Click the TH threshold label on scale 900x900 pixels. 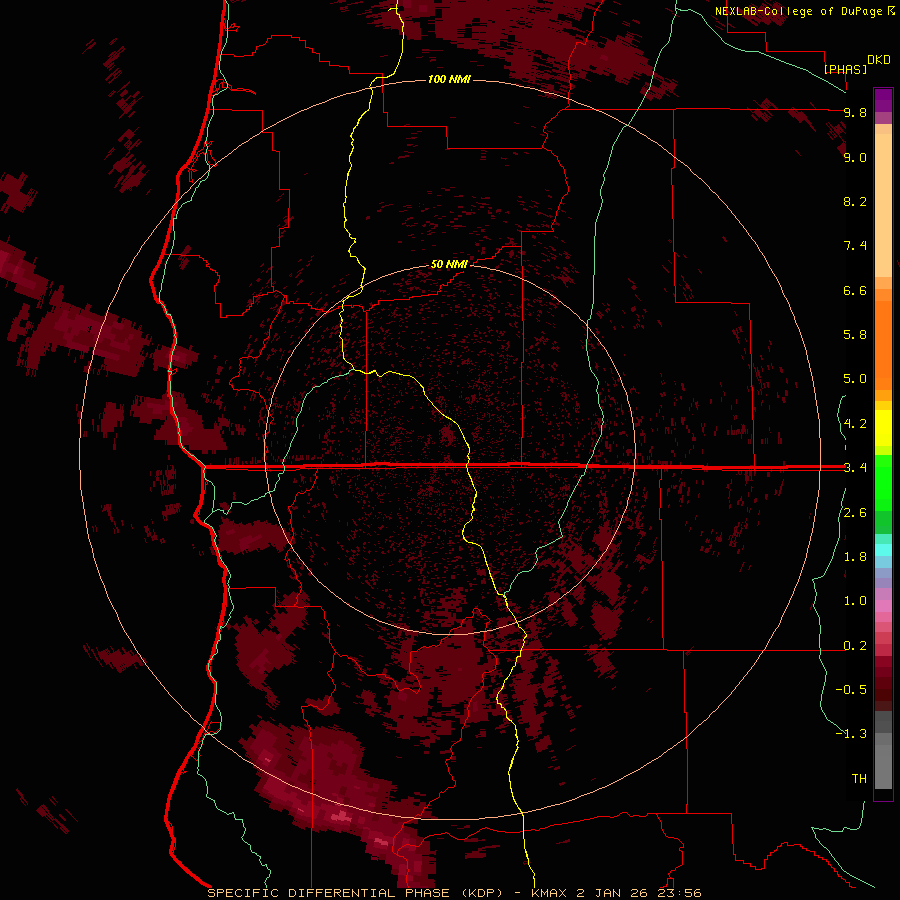tap(859, 779)
